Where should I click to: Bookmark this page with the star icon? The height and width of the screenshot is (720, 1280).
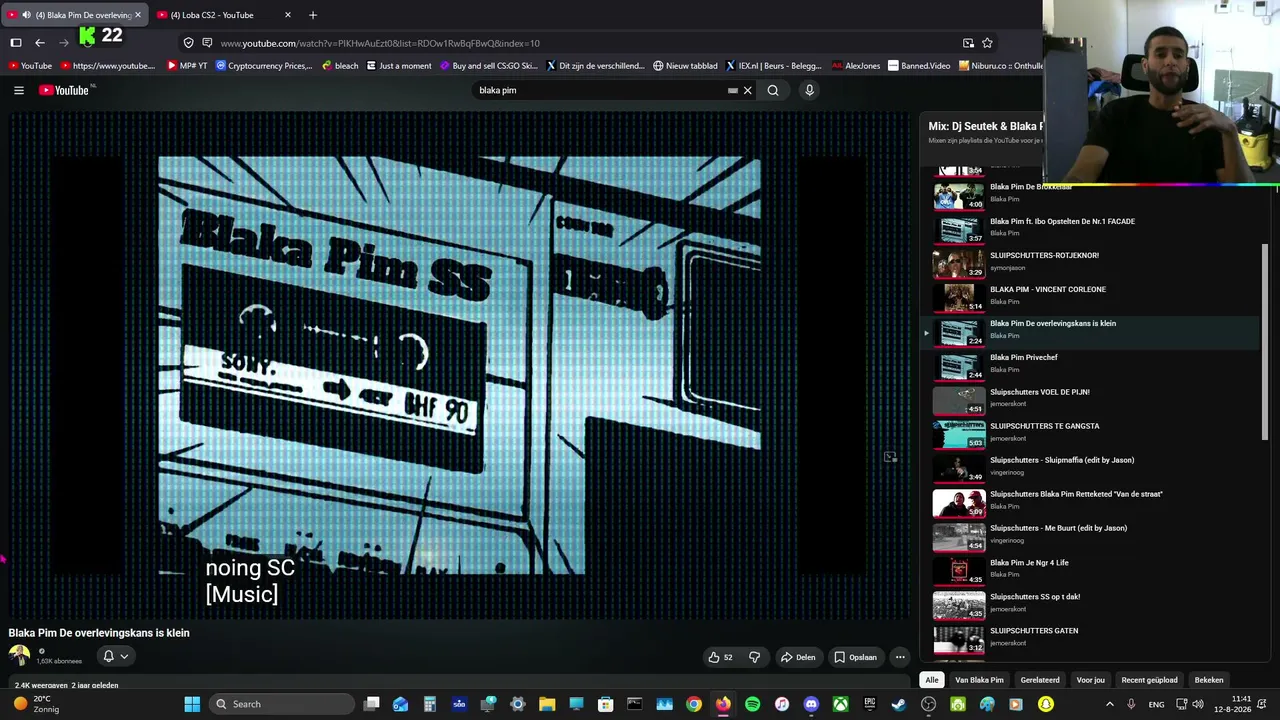click(x=987, y=43)
